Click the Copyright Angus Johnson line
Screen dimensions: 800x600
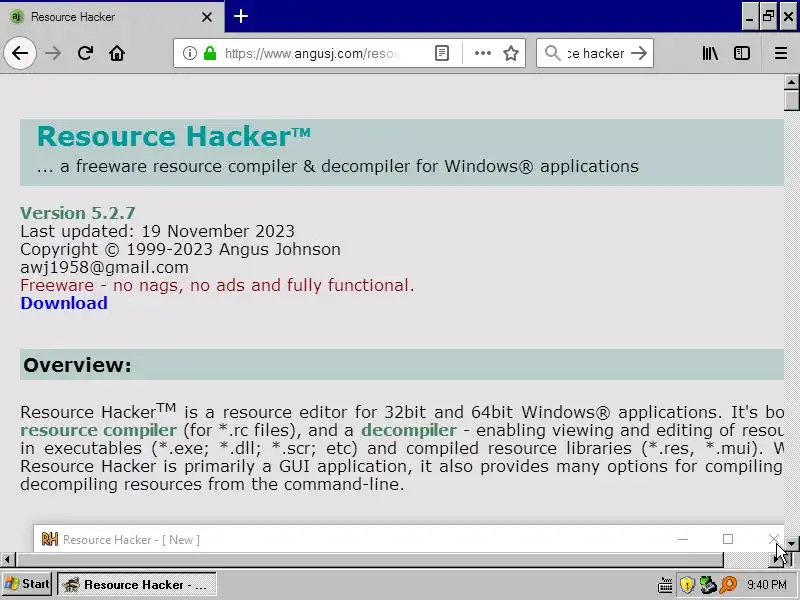click(180, 249)
